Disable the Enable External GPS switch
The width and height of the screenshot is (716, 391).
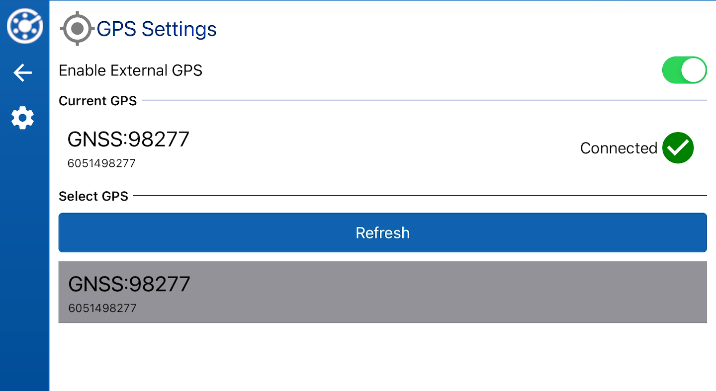(684, 70)
